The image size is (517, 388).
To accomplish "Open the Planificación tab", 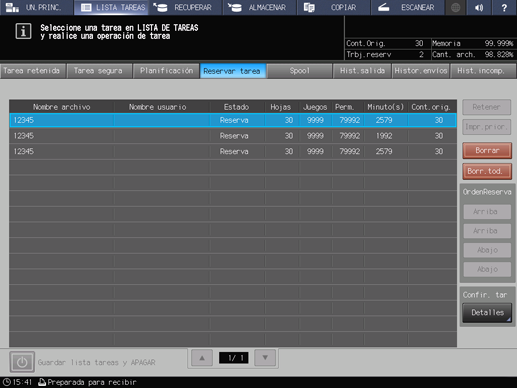I will (166, 71).
